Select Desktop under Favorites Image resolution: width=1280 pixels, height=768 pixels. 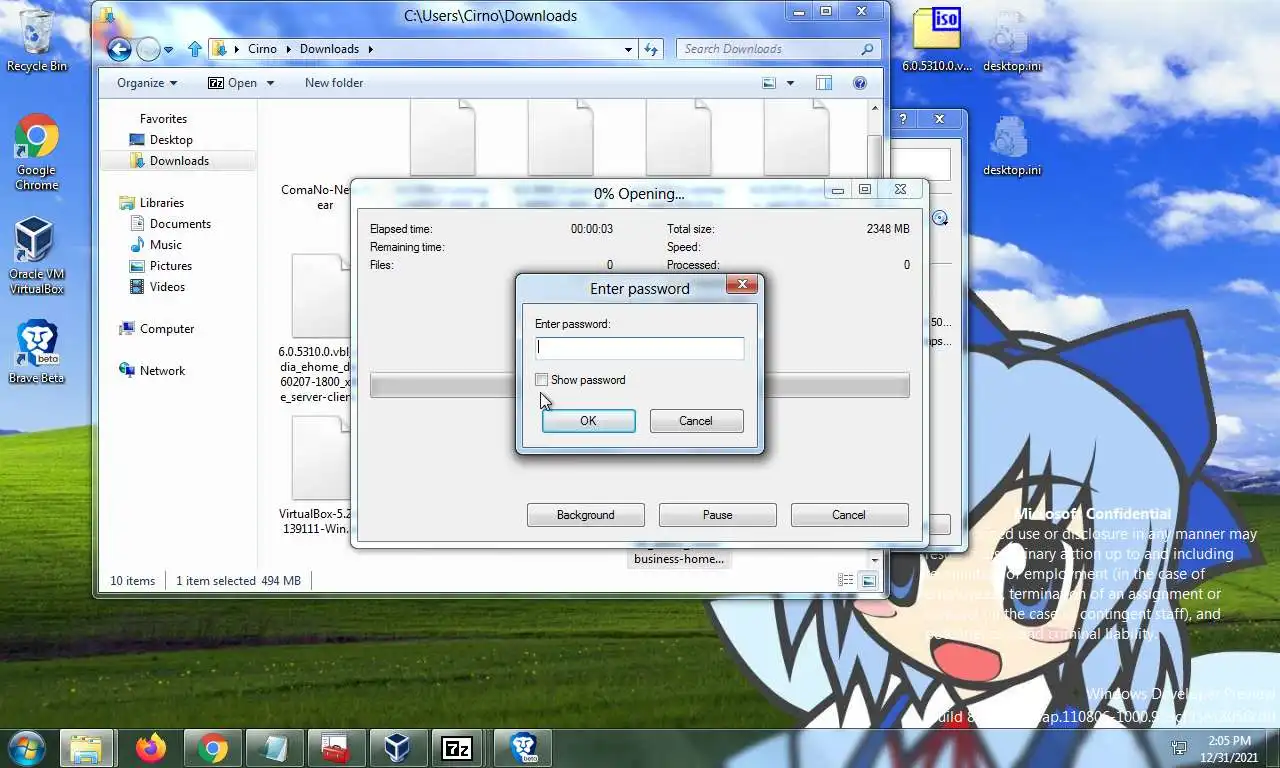click(x=171, y=140)
